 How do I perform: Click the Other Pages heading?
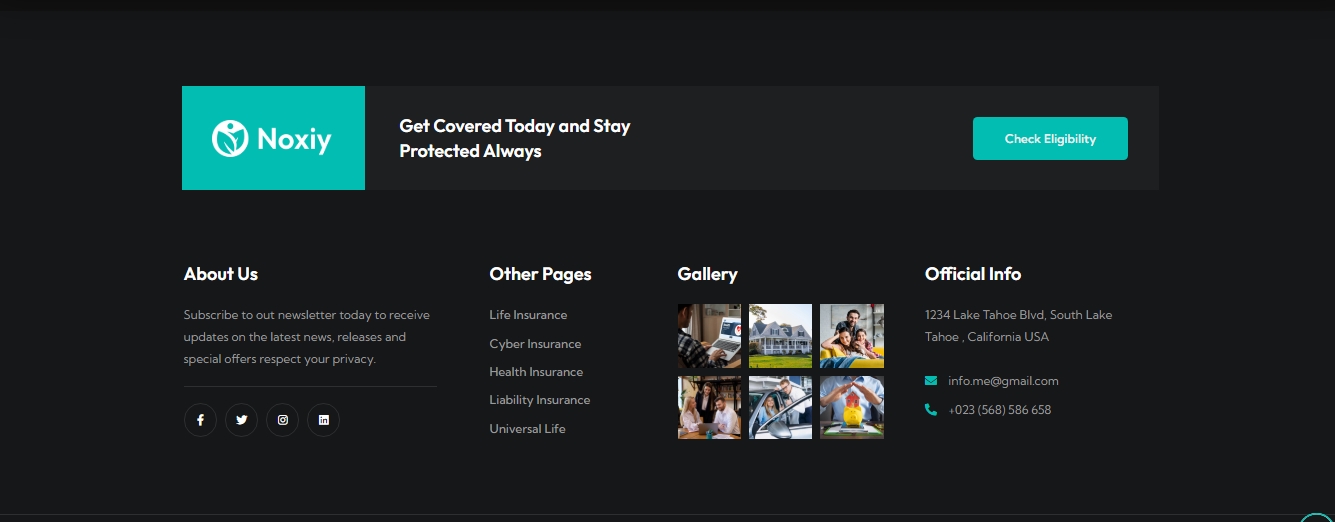click(x=540, y=274)
